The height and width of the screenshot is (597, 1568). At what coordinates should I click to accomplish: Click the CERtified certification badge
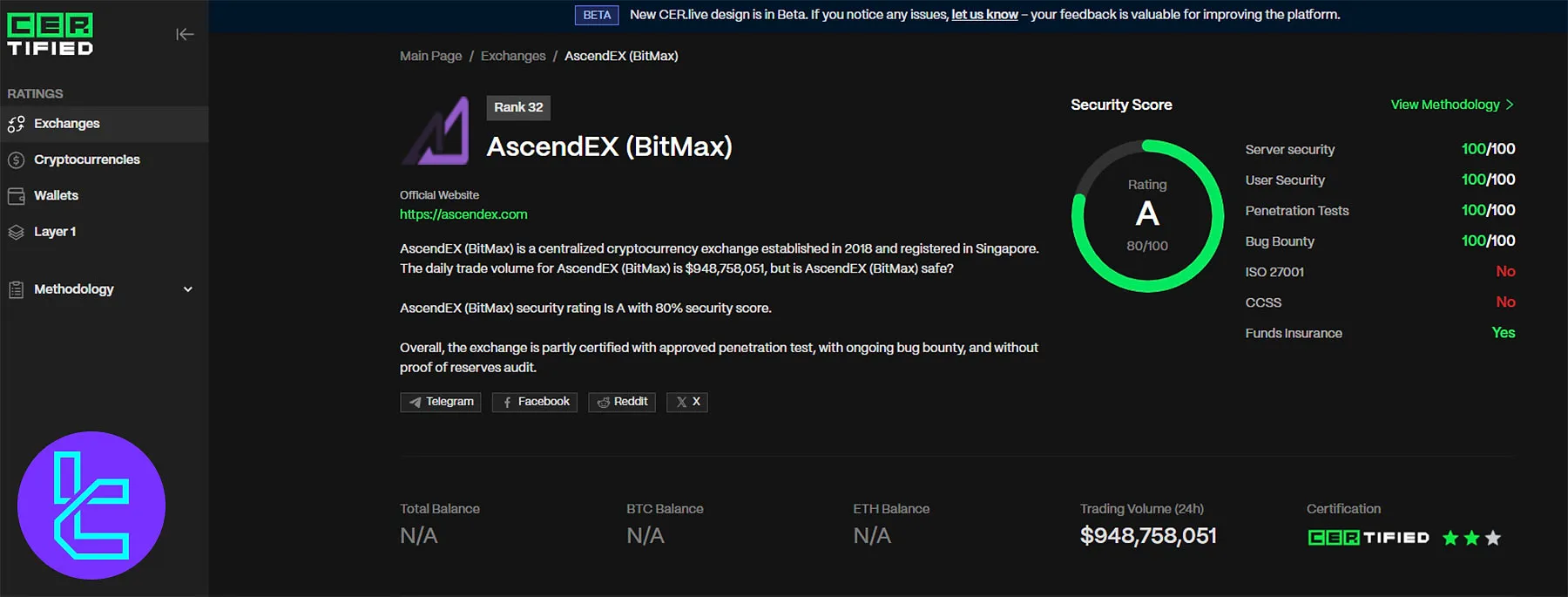coord(1369,538)
